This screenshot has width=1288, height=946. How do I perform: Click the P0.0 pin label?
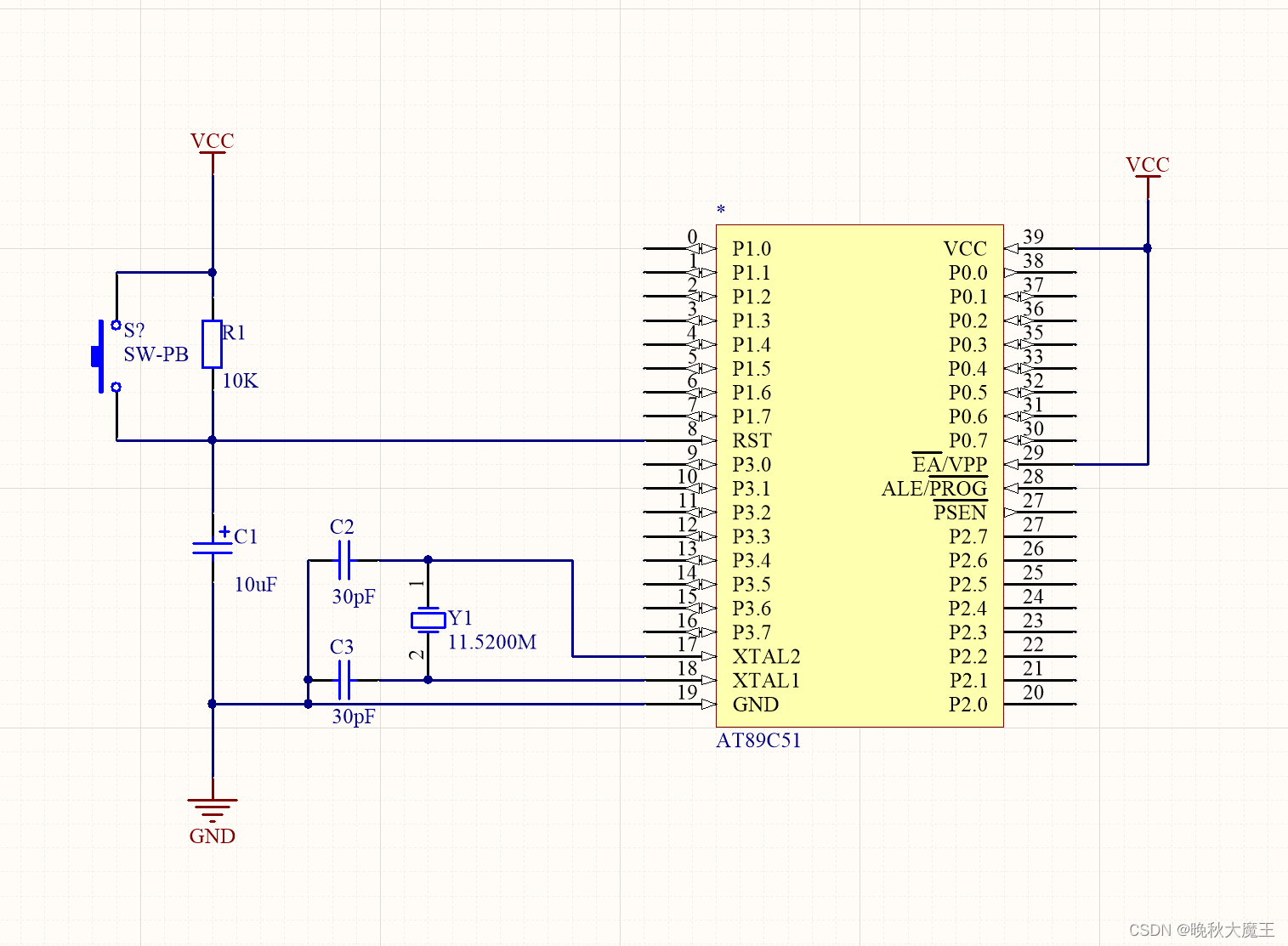[x=968, y=273]
